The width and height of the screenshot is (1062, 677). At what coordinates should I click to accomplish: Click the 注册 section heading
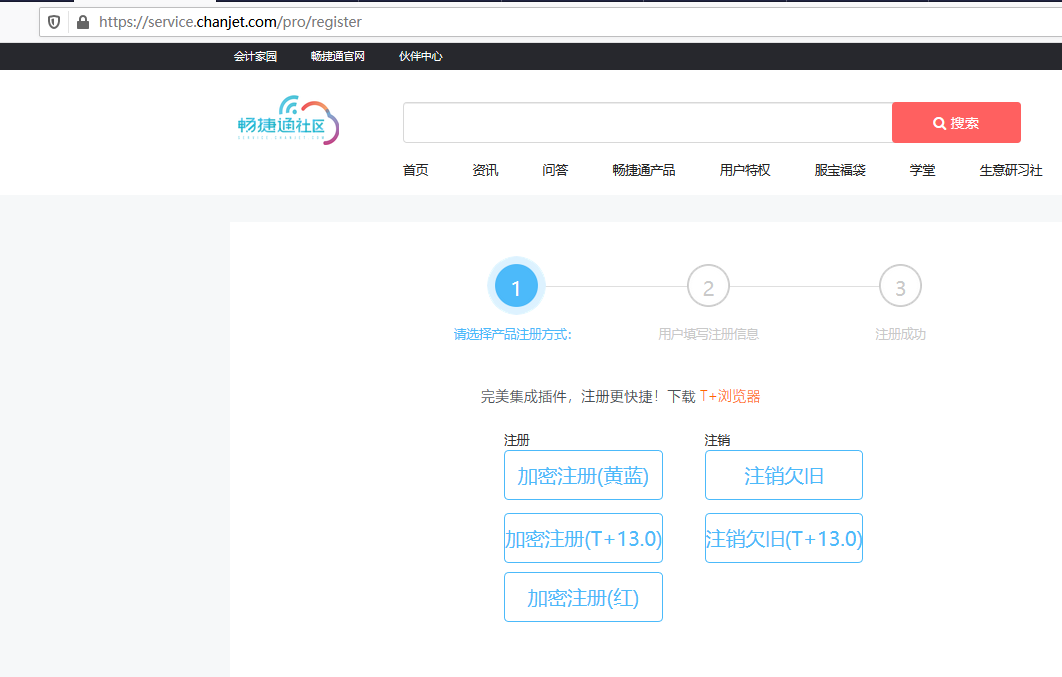coord(517,440)
